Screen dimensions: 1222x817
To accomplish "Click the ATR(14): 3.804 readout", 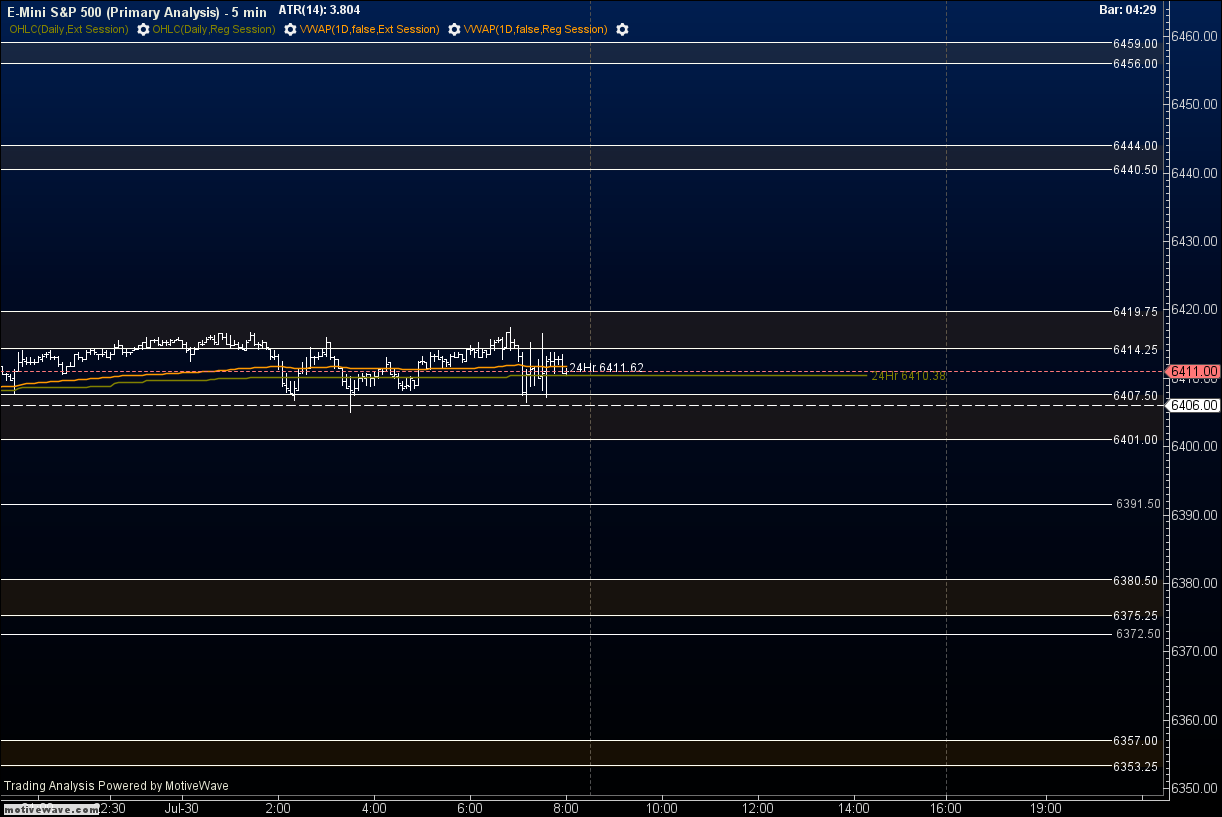I will [x=319, y=10].
